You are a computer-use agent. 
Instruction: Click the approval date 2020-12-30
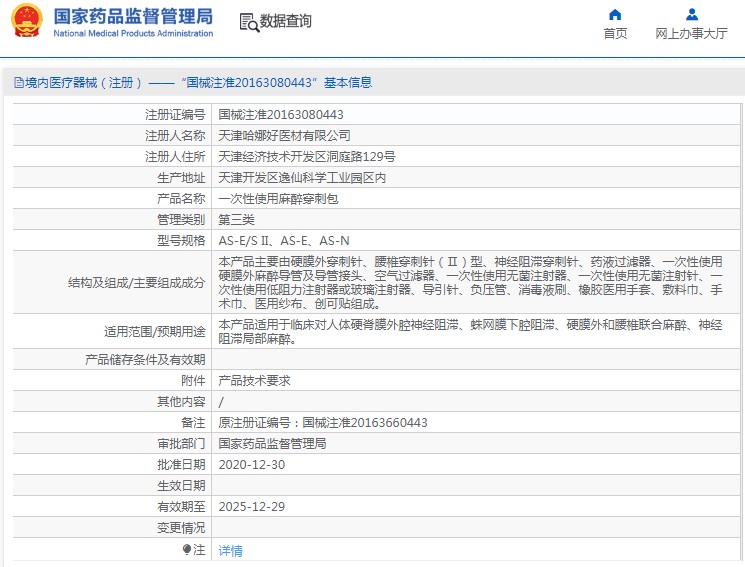tap(252, 465)
